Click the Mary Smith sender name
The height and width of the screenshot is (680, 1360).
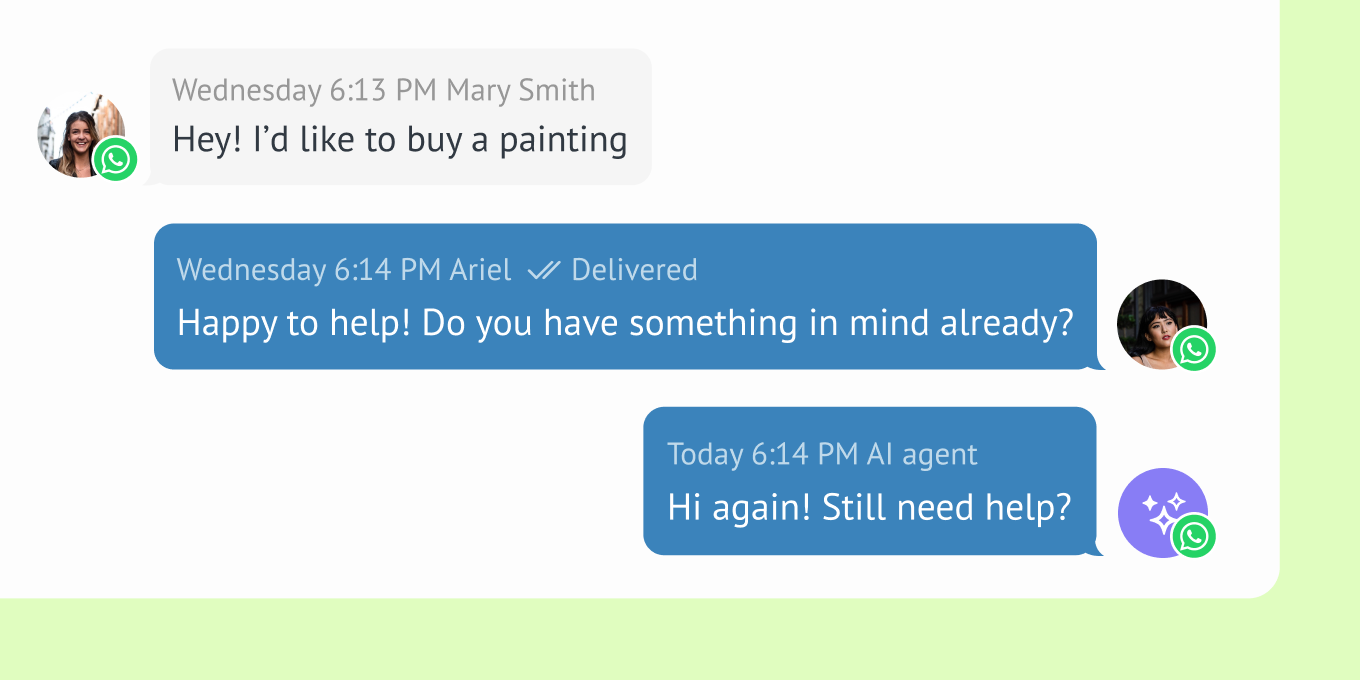coord(520,90)
